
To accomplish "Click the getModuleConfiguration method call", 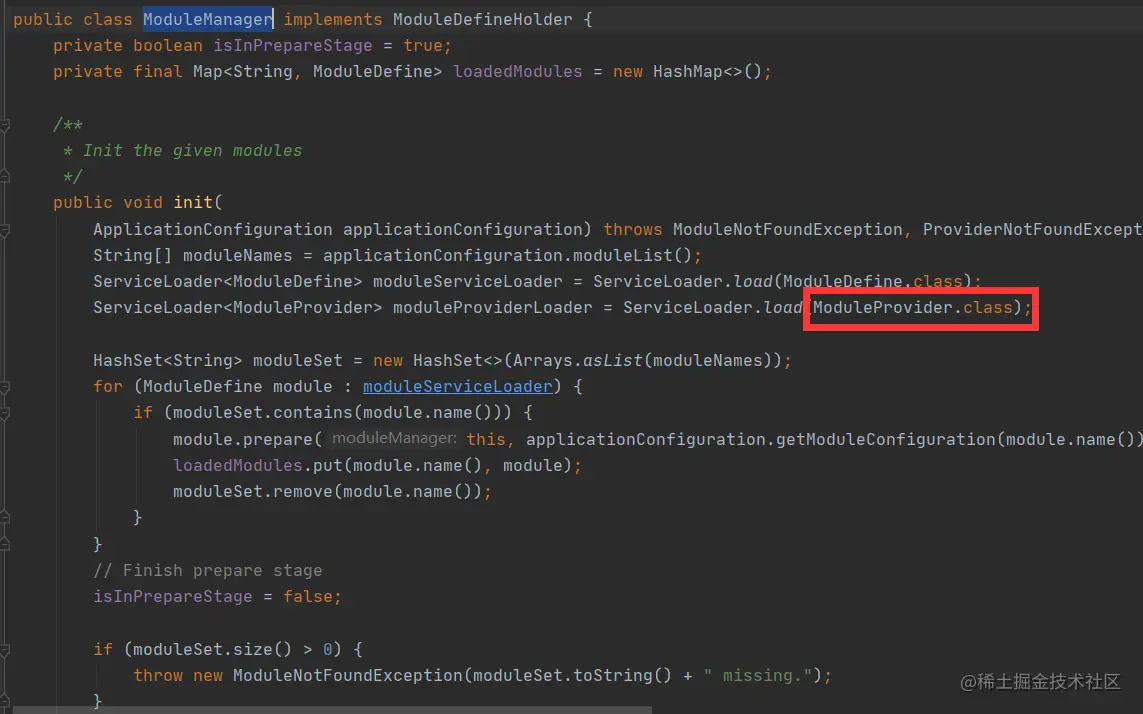I will click(x=886, y=439).
